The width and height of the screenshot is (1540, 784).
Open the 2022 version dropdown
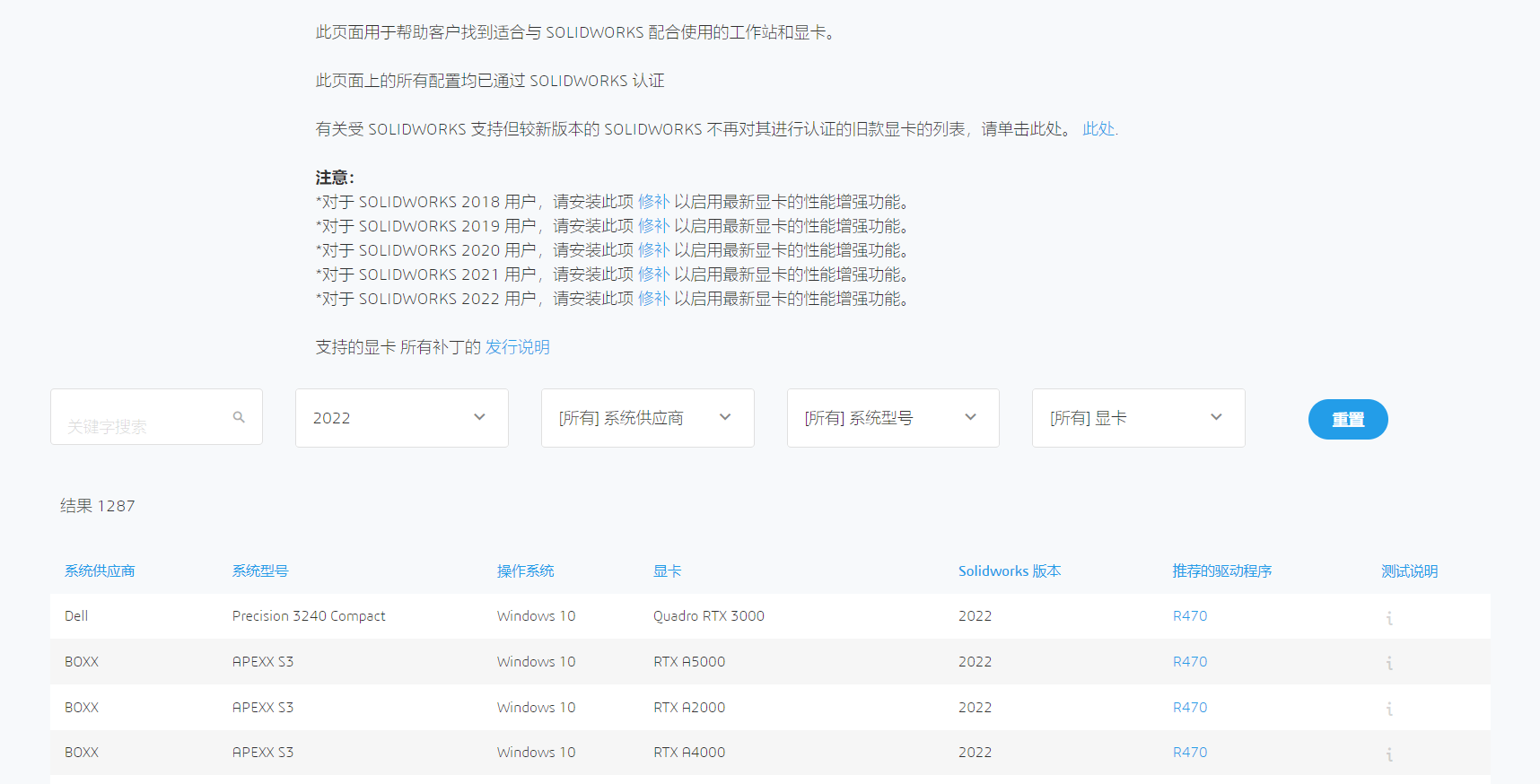coord(402,418)
